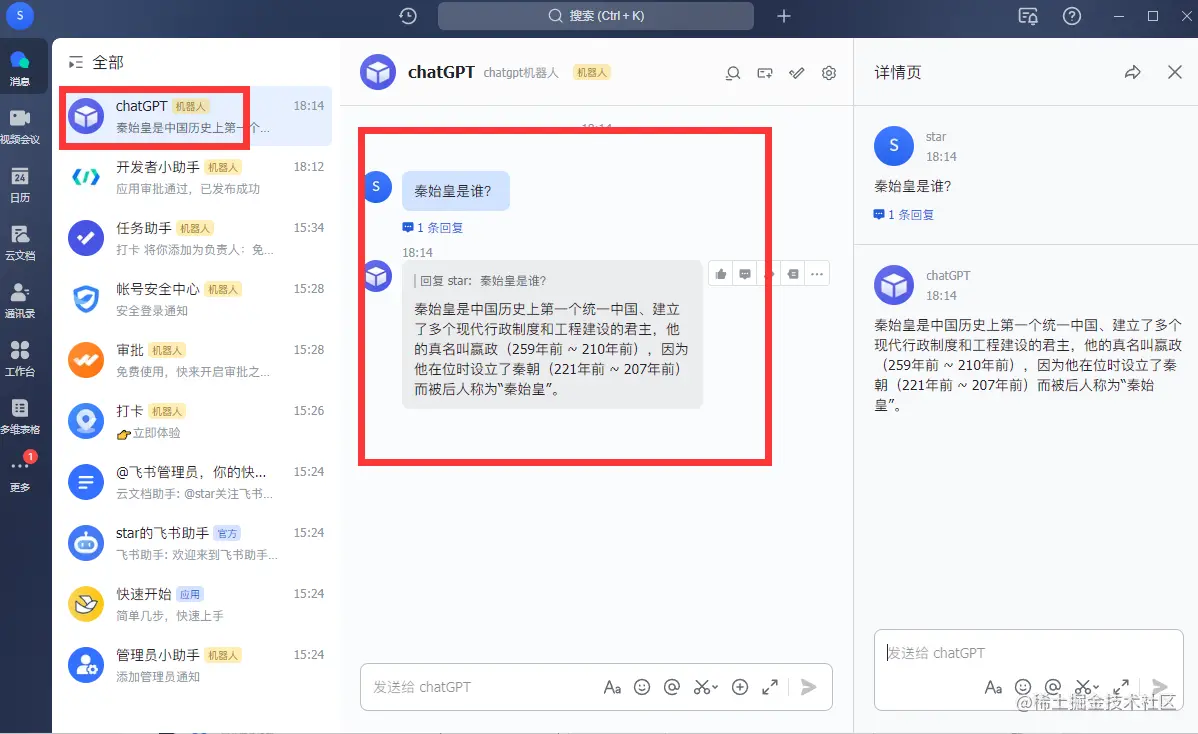Click the checkmark tasks icon in chat header

click(797, 73)
